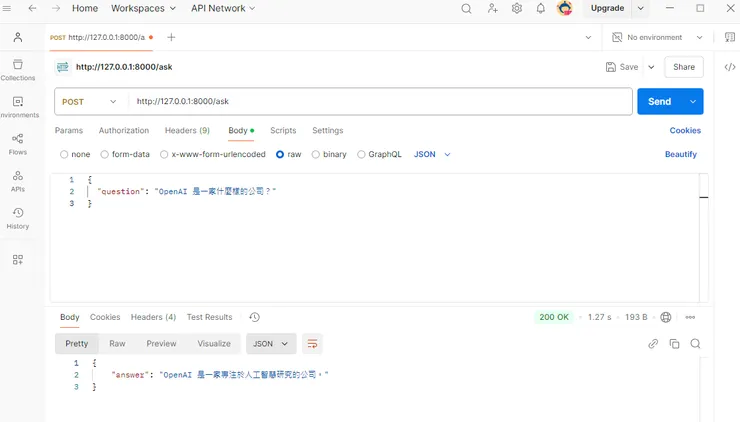Go forward with the right arrow

56,8
